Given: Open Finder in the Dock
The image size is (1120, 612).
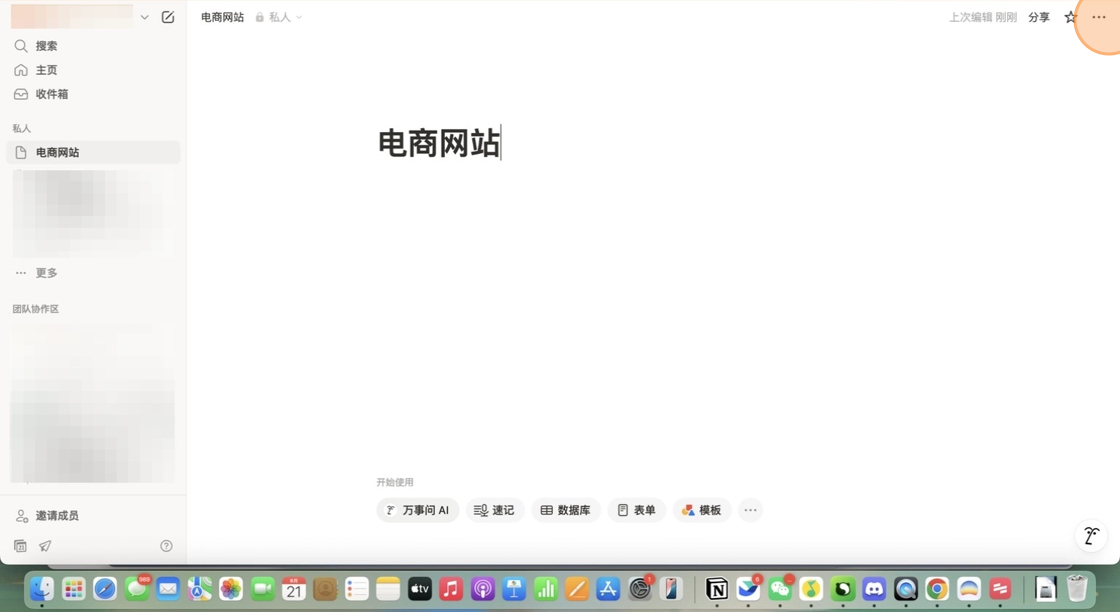Looking at the screenshot, I should (42, 588).
